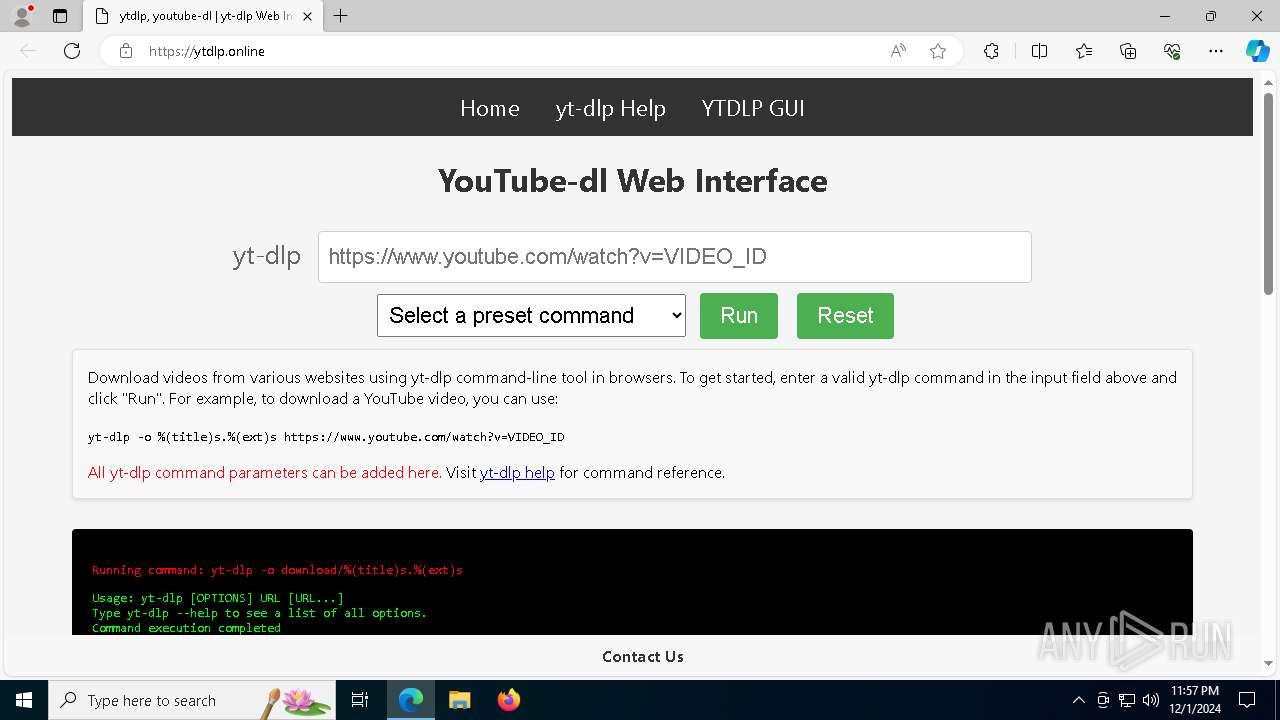Add this page to favorites with the star

938,51
